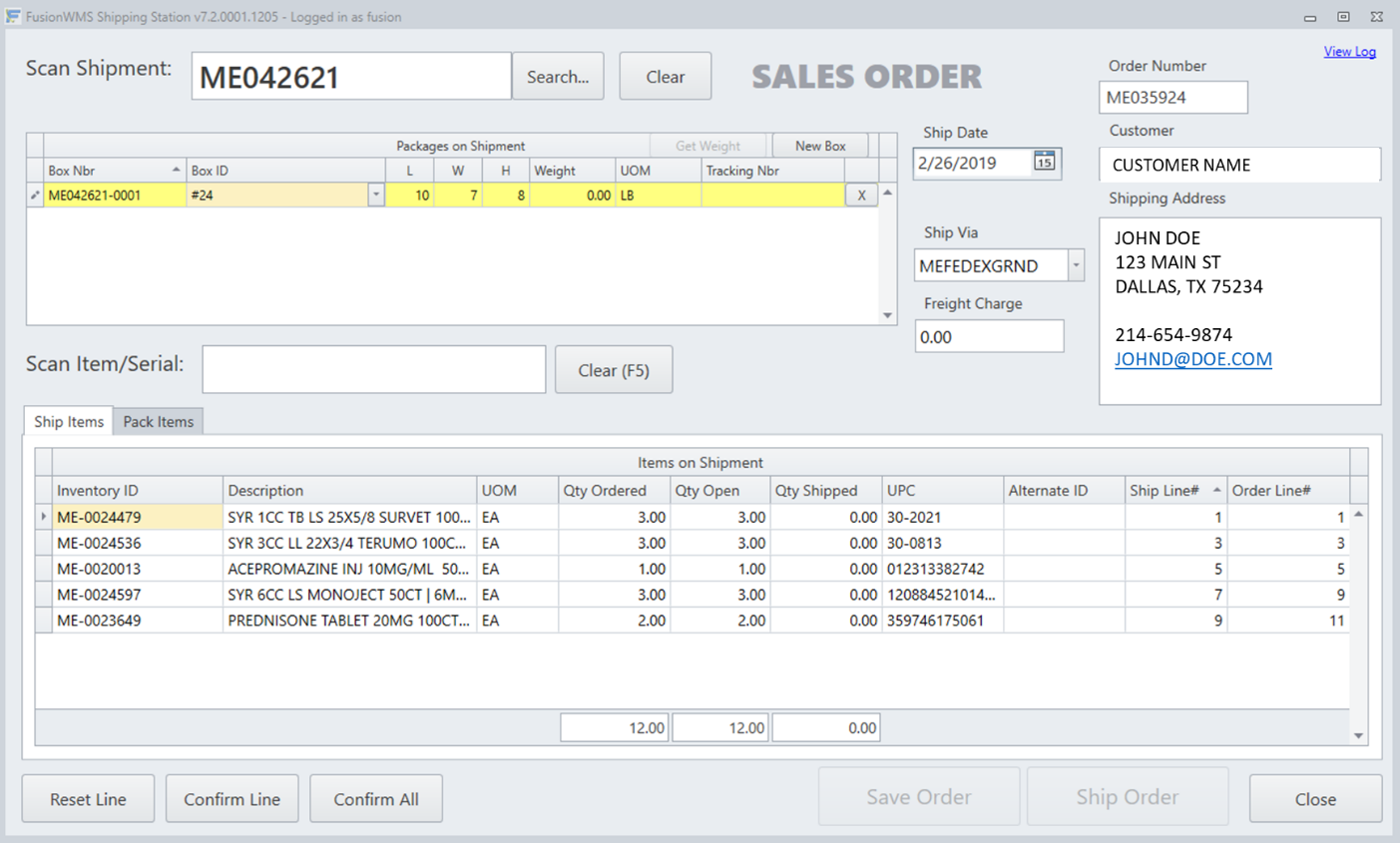Click the Freight Charge field
The height and width of the screenshot is (843, 1400).
point(989,336)
